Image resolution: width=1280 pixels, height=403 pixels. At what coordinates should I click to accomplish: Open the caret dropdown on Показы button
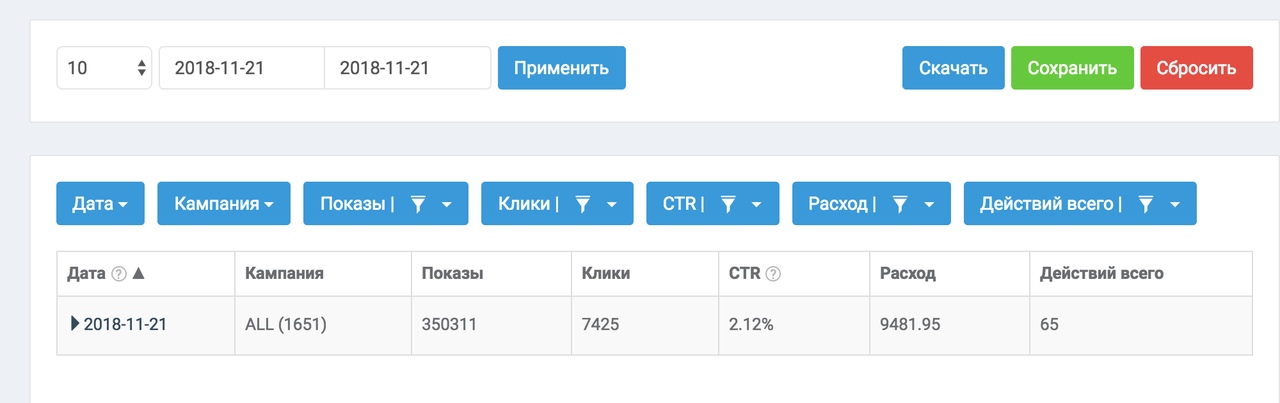(x=447, y=204)
